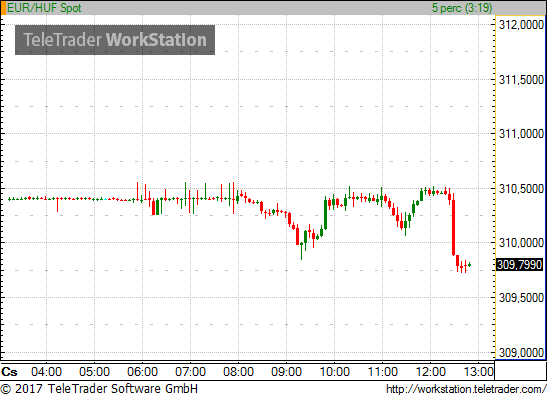
Task: Click the 10:00 time axis label
Action: (334, 372)
